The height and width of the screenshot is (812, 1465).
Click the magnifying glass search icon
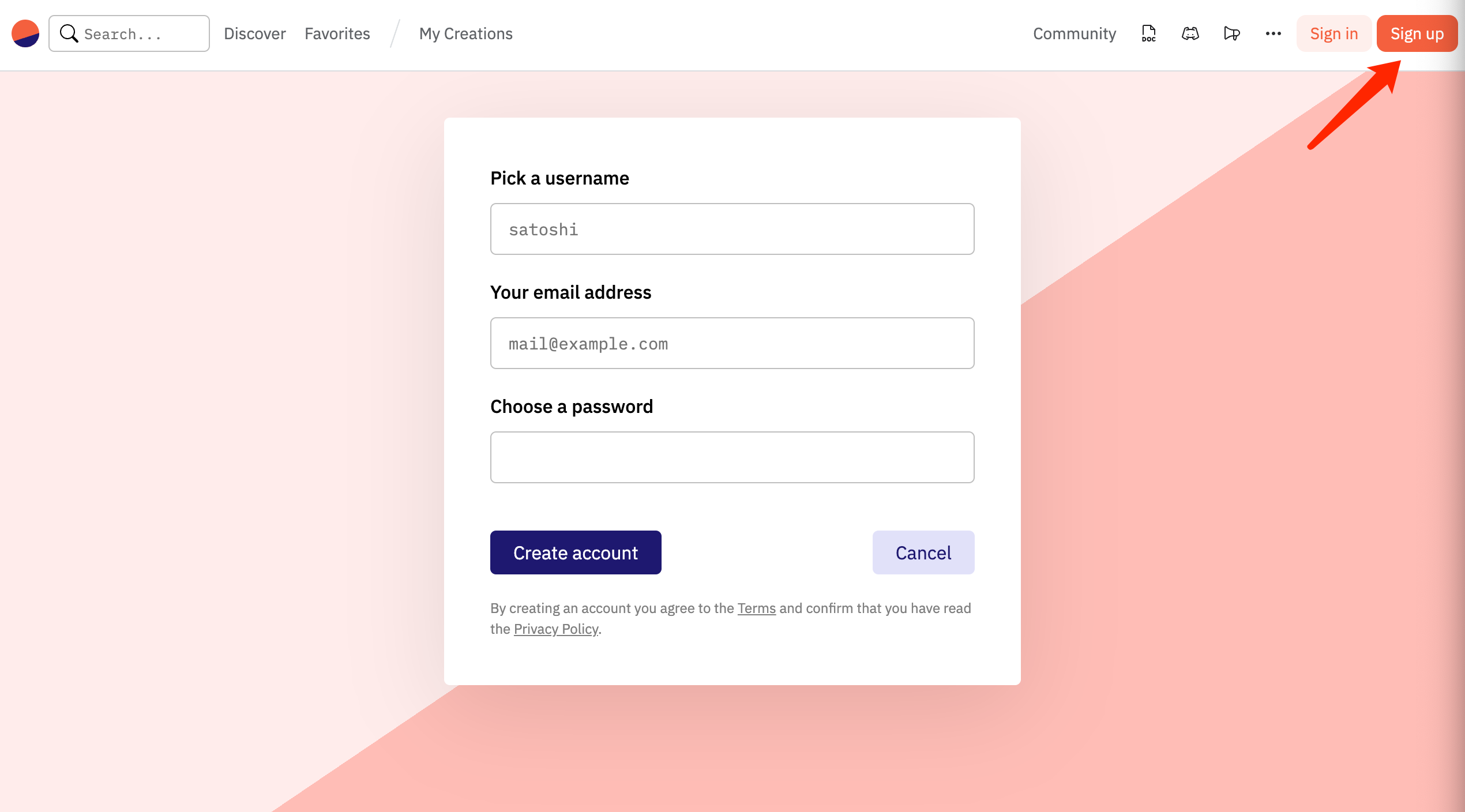69,33
